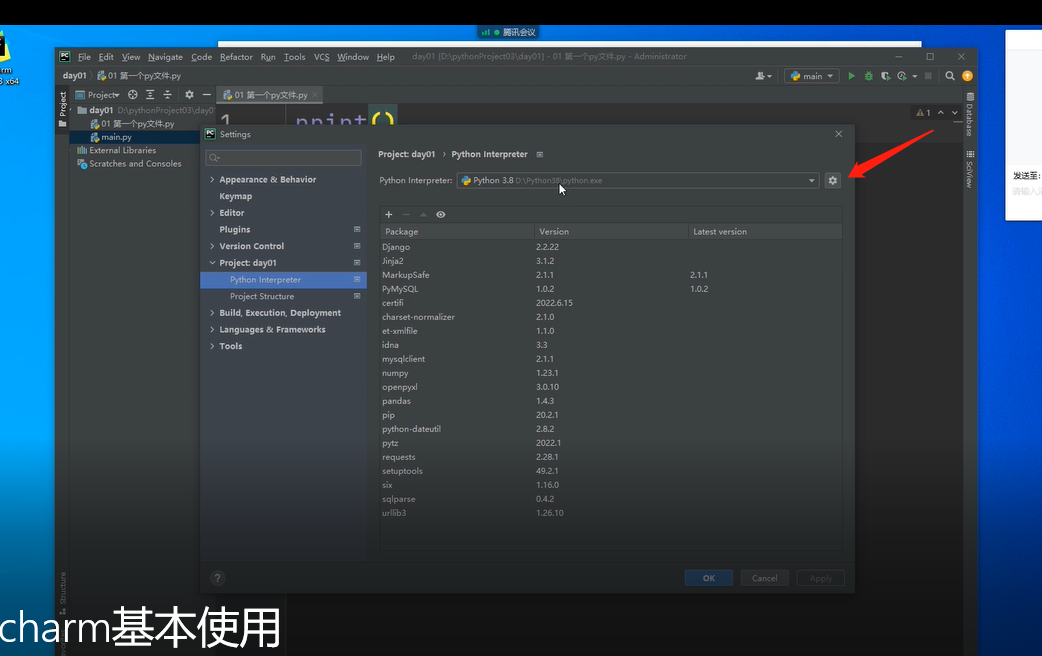Click the Tencent Meeting indicator at top
1042x656 pixels.
pos(508,32)
